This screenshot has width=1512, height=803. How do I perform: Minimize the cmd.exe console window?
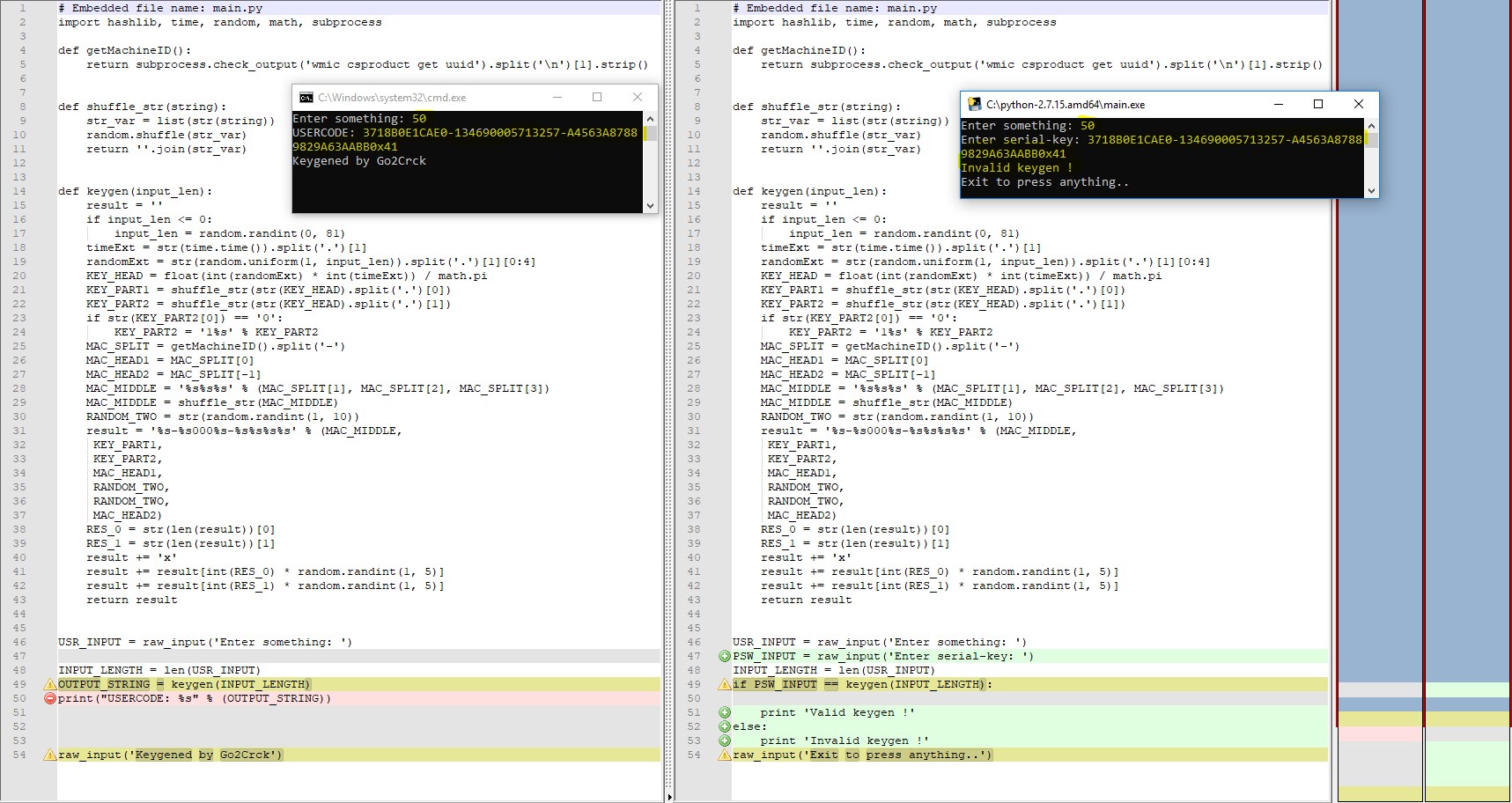click(x=557, y=97)
